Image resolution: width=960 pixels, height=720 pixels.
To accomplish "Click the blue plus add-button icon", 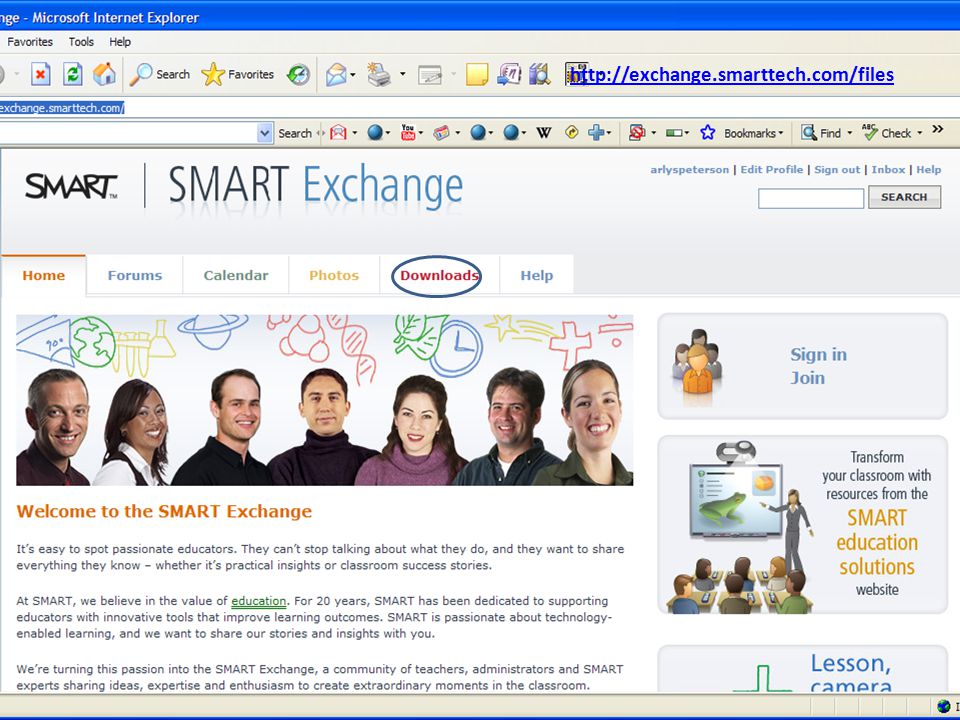I will coord(596,132).
